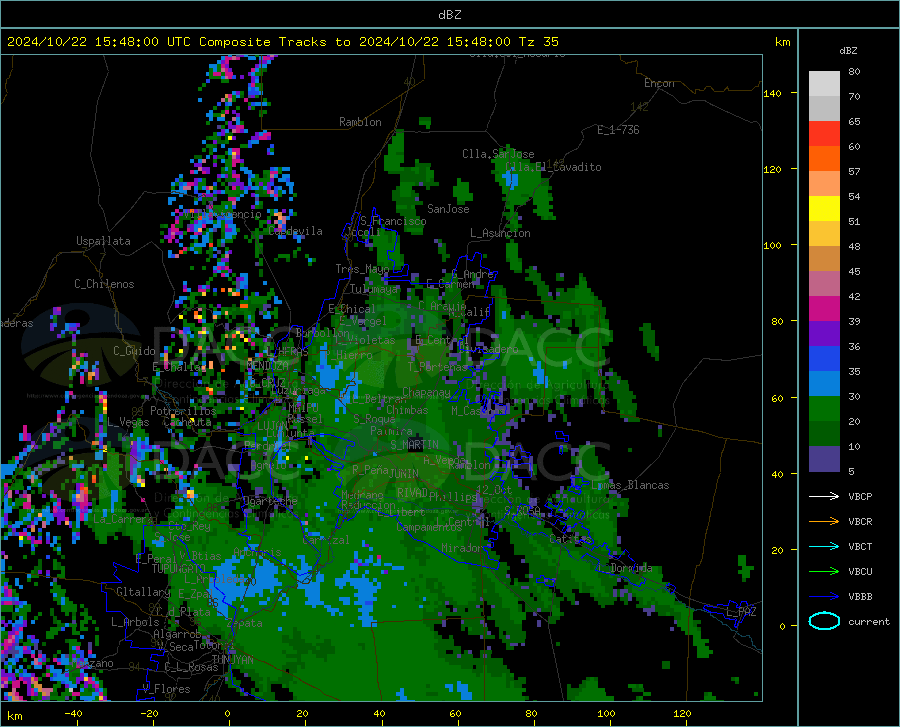Image resolution: width=900 pixels, height=727 pixels.
Task: Click the Capdevila map label
Action: (295, 231)
